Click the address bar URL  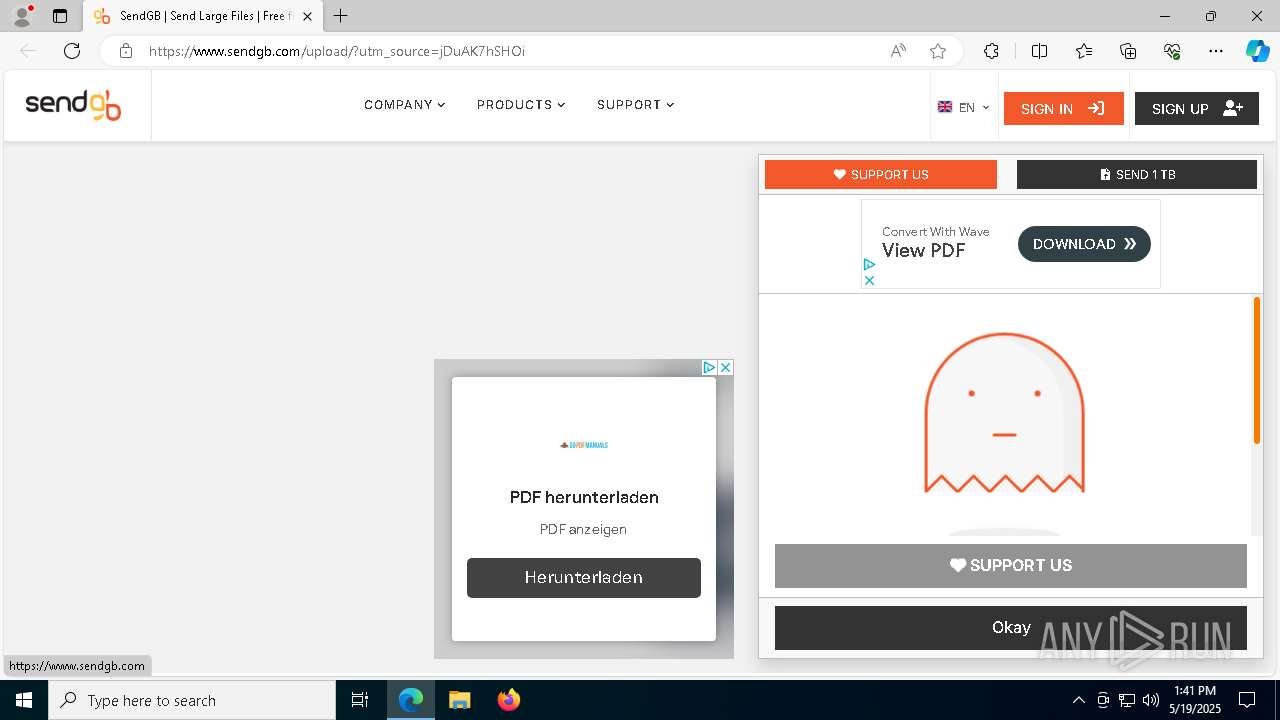(337, 51)
